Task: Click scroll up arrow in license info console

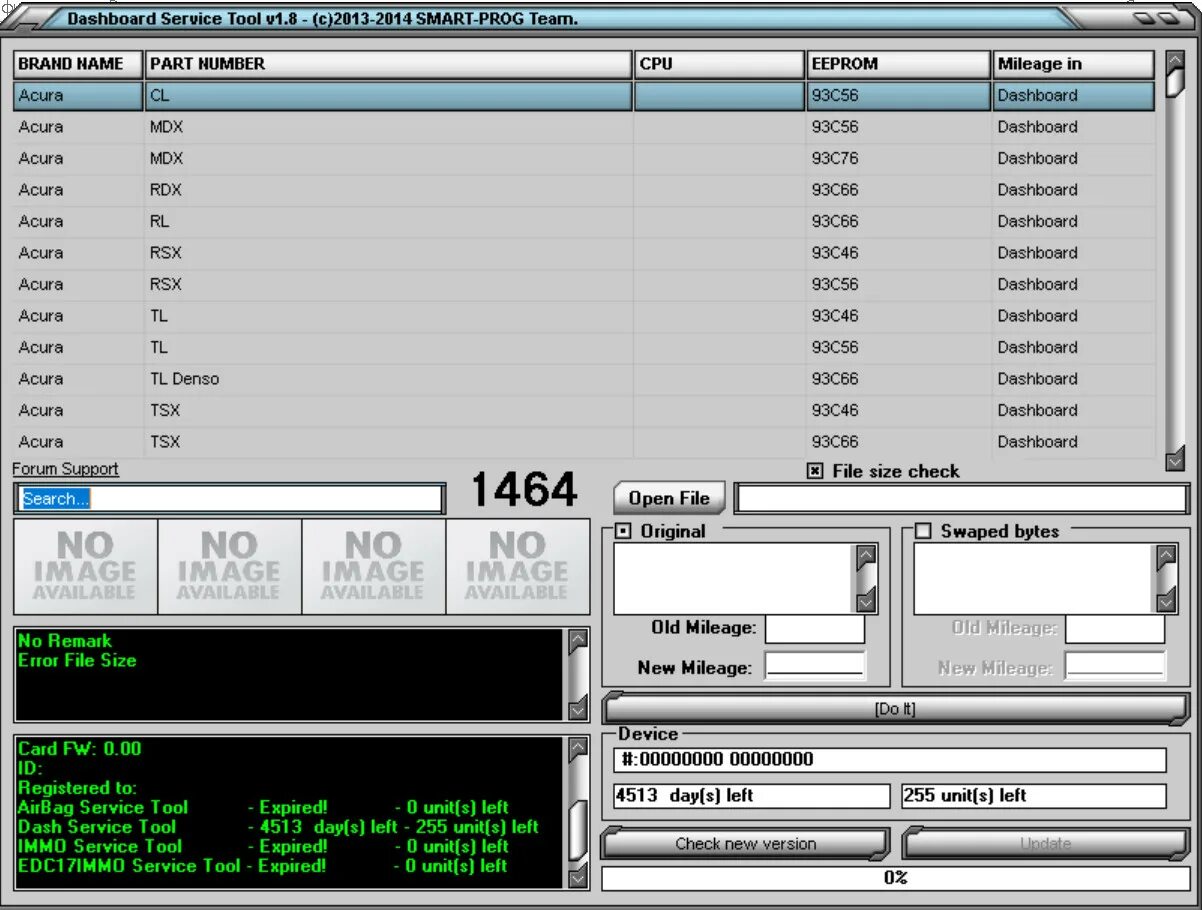Action: point(578,749)
